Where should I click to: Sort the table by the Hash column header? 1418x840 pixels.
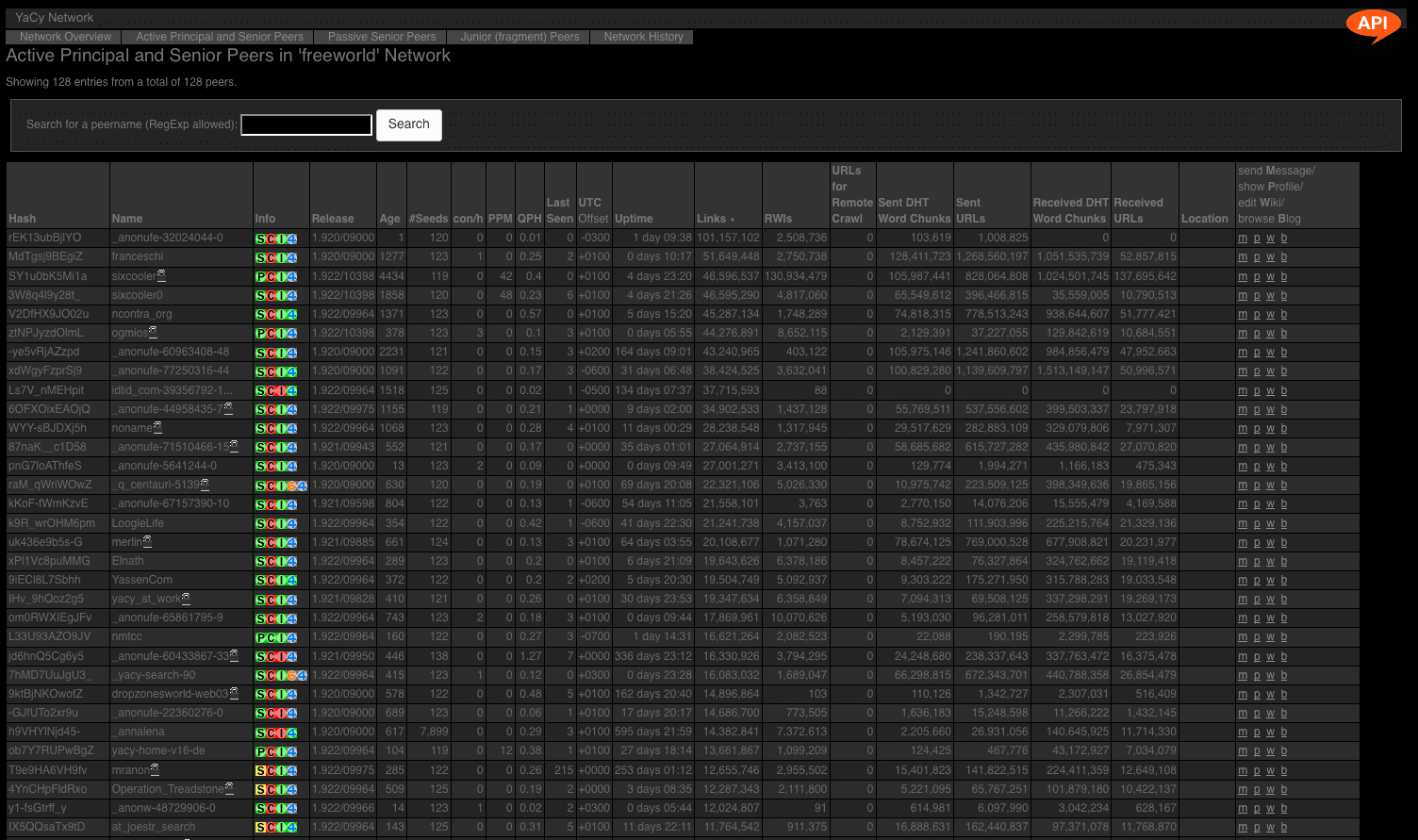click(23, 219)
